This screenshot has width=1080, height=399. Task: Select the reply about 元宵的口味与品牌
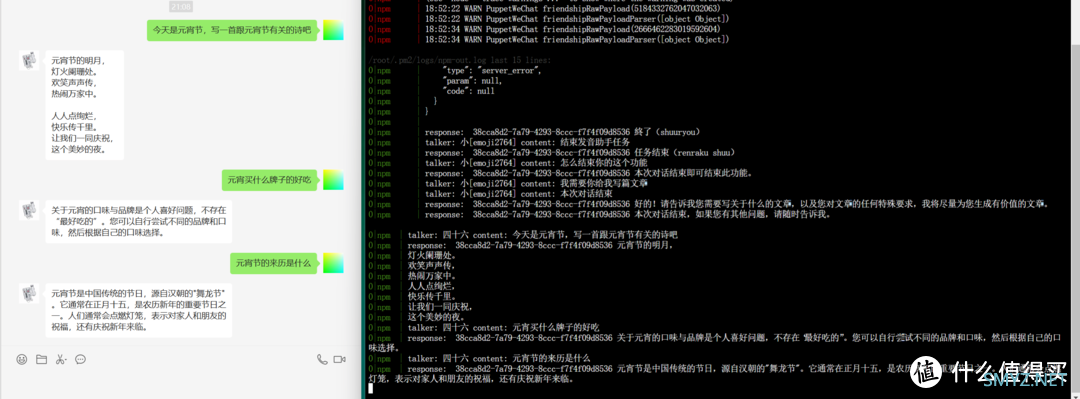138,221
